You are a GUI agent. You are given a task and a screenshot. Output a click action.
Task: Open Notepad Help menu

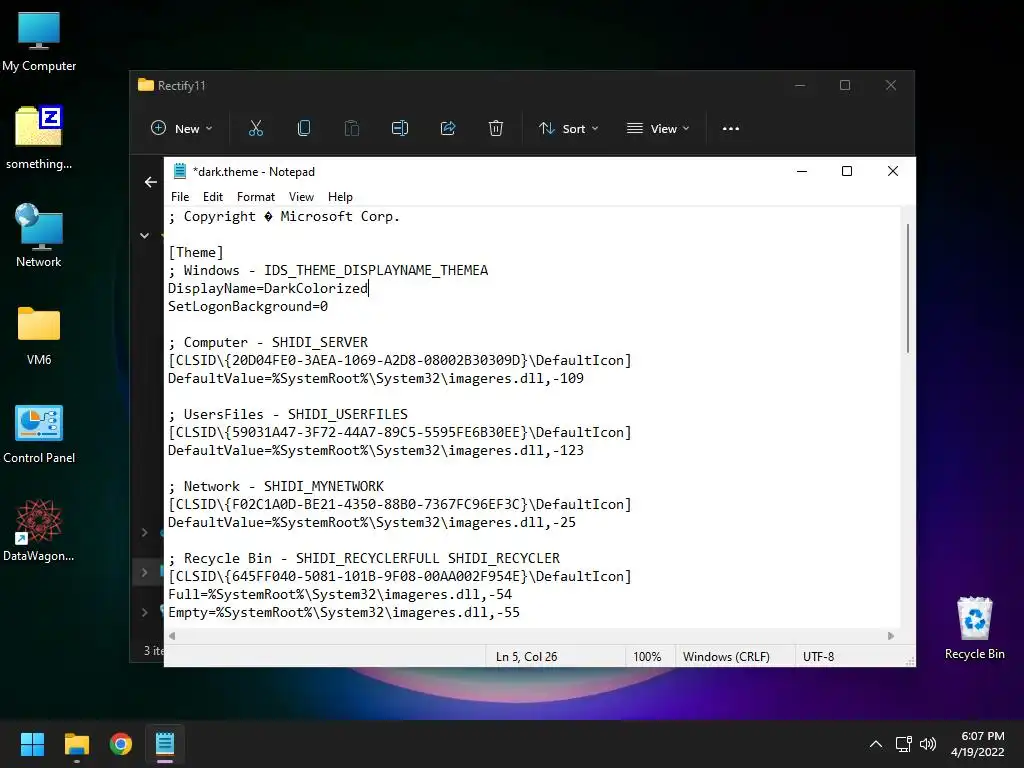pyautogui.click(x=340, y=197)
